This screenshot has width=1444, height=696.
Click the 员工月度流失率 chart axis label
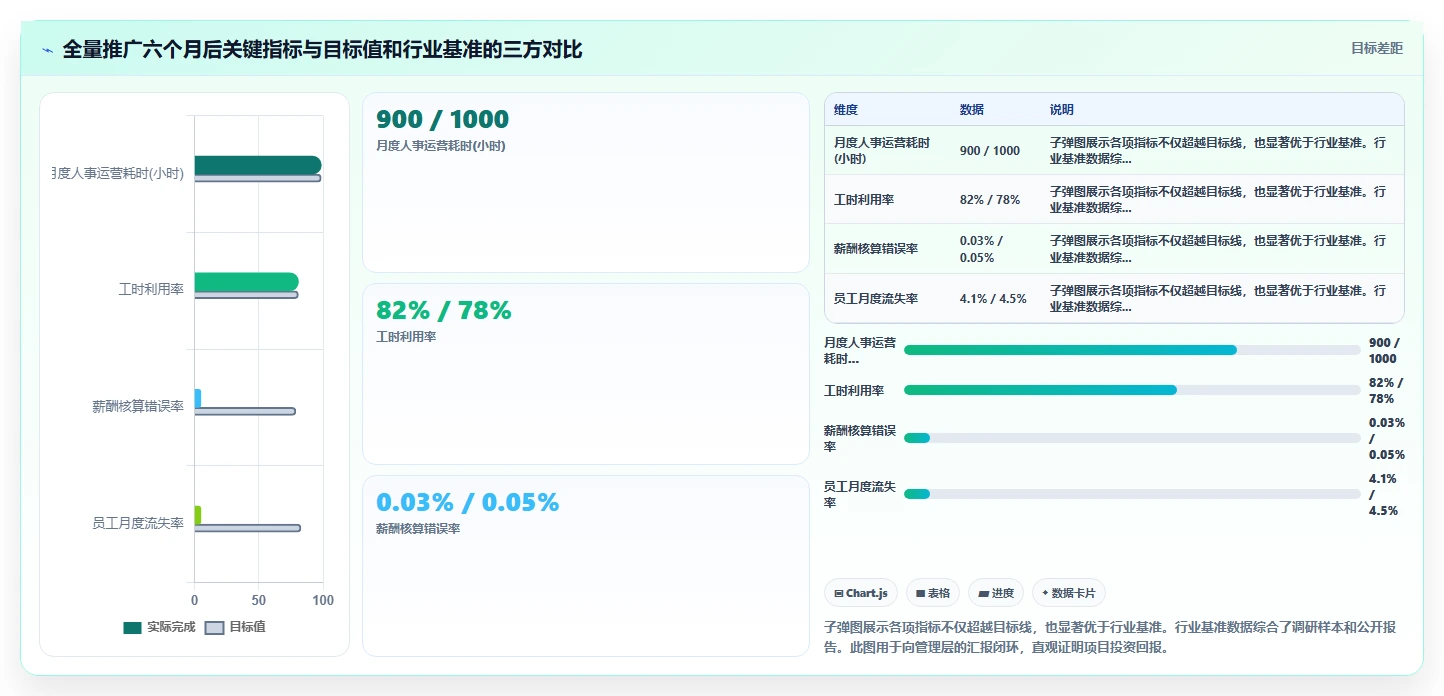(x=138, y=523)
